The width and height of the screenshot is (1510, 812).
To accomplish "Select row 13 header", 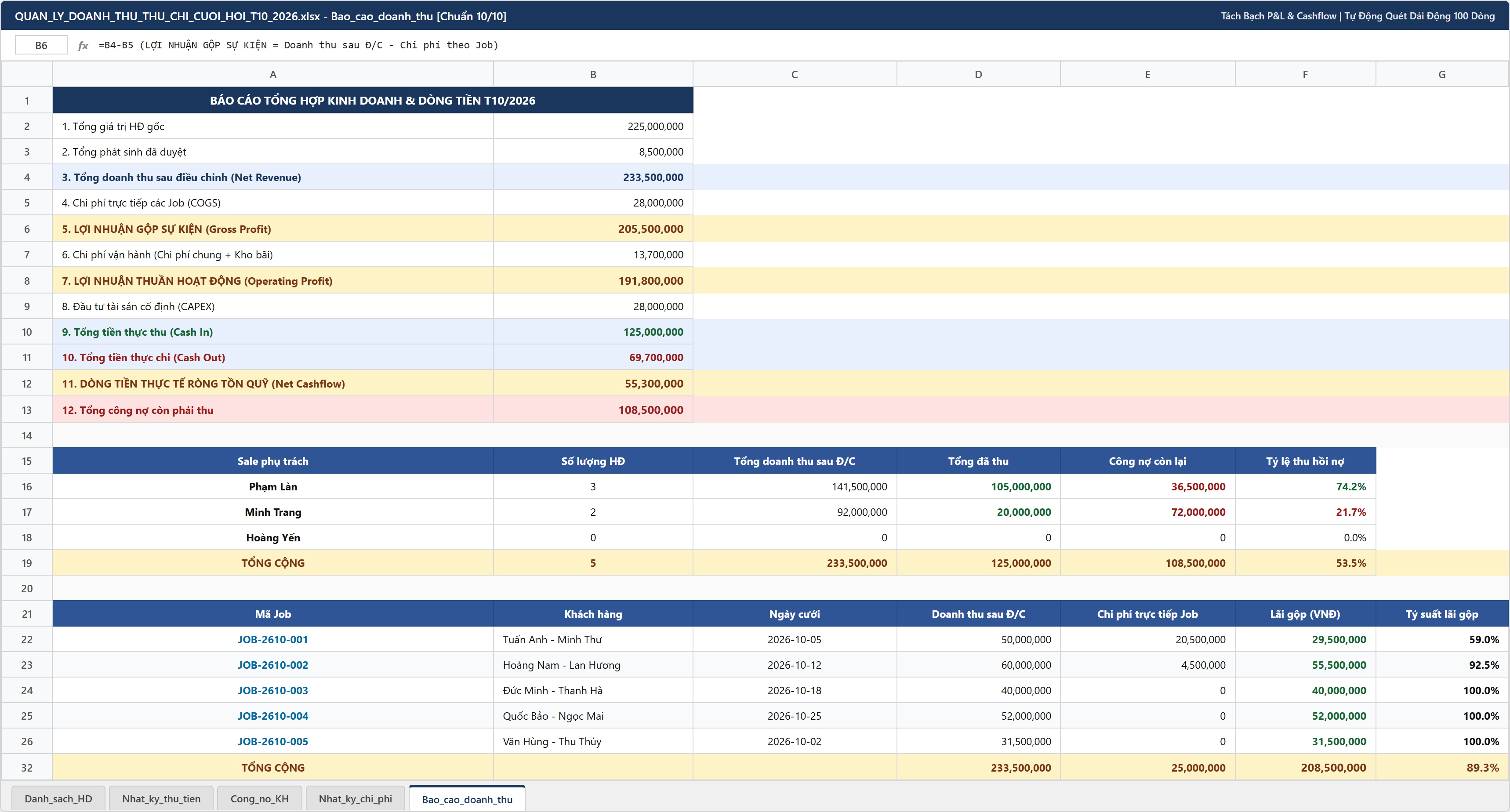I will pyautogui.click(x=27, y=410).
